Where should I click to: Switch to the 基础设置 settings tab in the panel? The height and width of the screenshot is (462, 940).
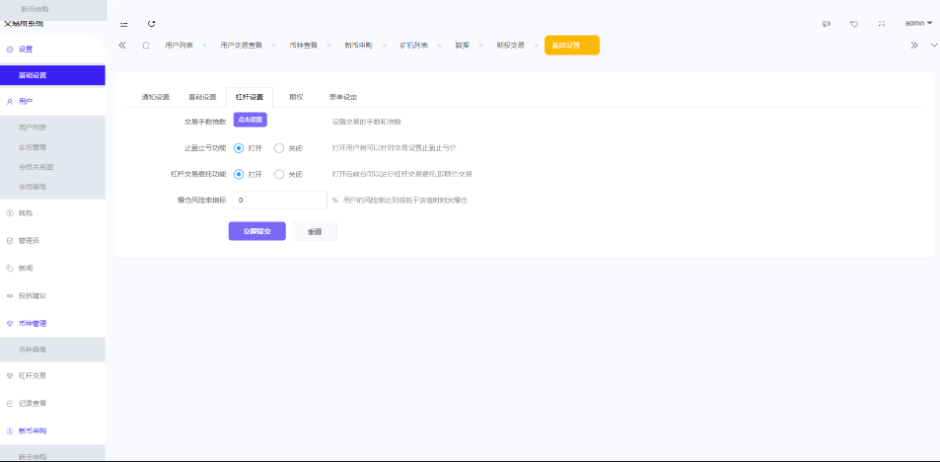click(x=202, y=97)
